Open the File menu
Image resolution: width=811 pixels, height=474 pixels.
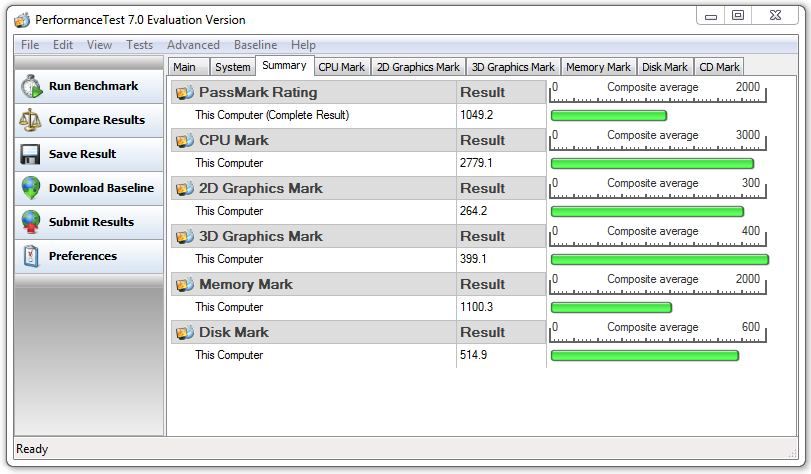point(30,45)
